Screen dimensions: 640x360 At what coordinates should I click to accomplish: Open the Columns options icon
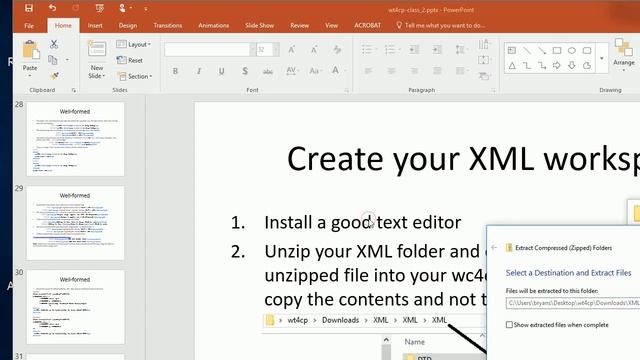tap(461, 71)
